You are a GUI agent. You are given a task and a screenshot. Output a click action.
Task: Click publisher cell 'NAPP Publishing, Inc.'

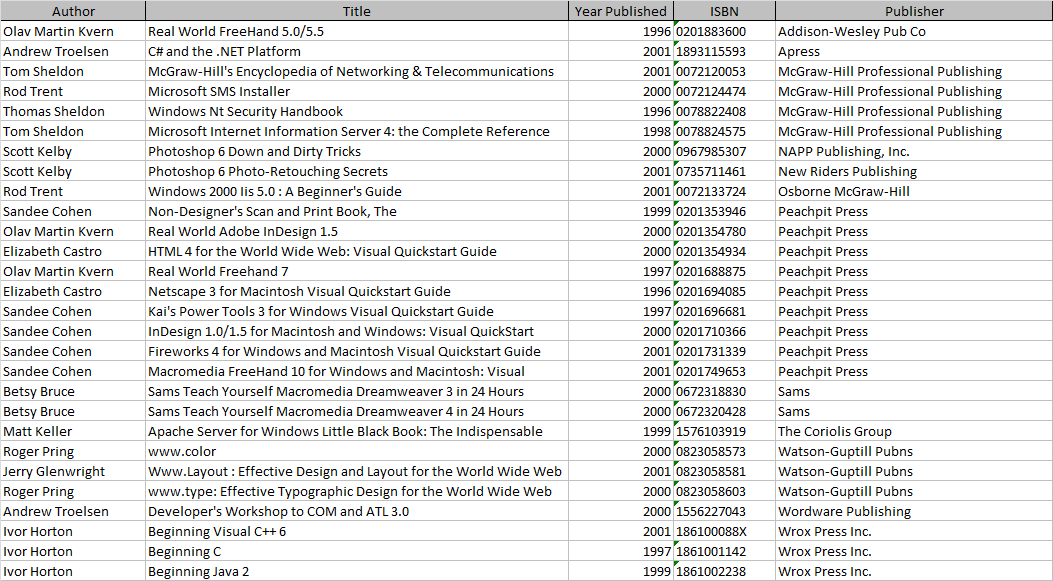(914, 152)
